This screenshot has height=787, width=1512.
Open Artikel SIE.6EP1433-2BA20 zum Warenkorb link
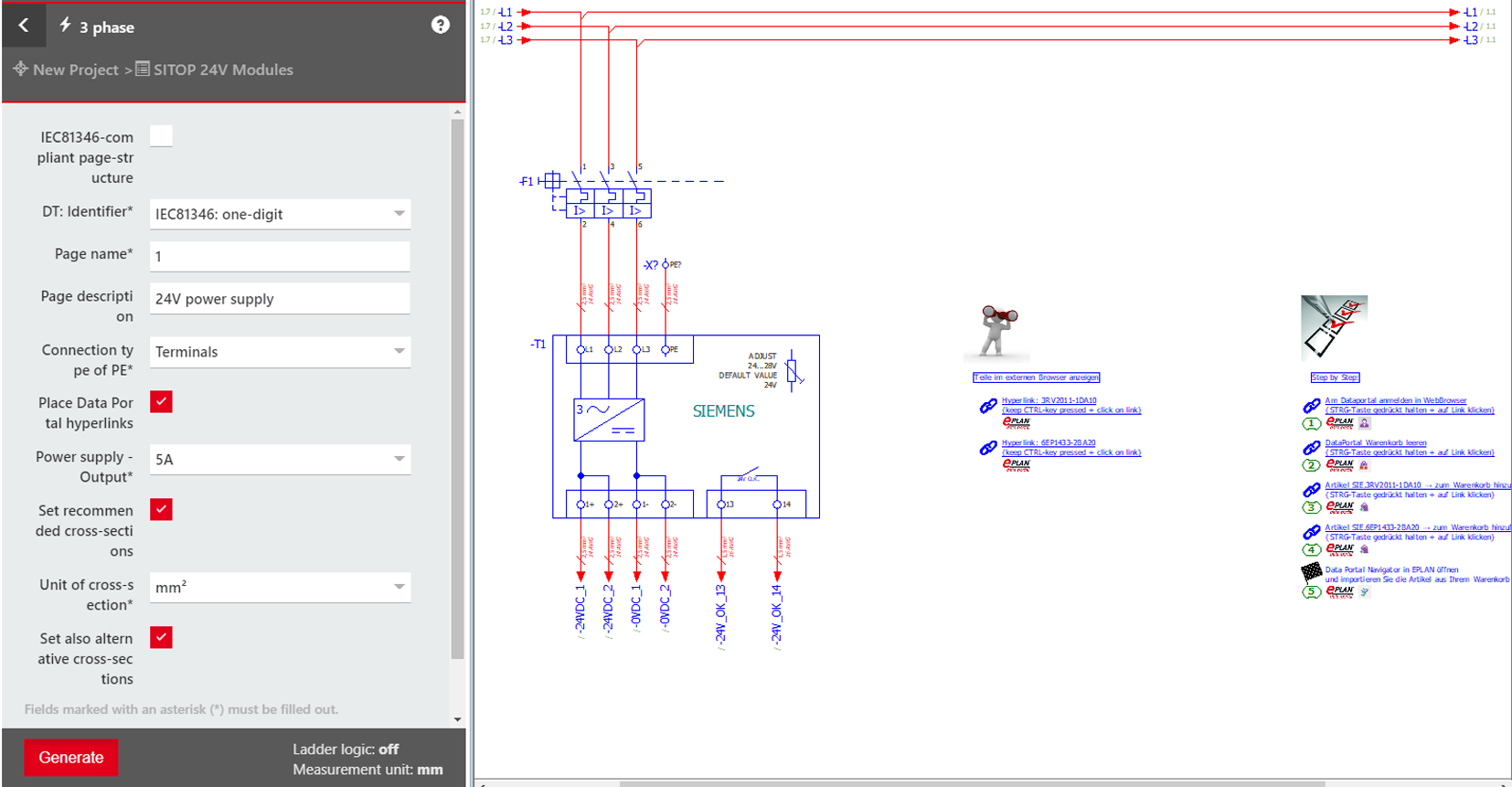(x=1418, y=527)
